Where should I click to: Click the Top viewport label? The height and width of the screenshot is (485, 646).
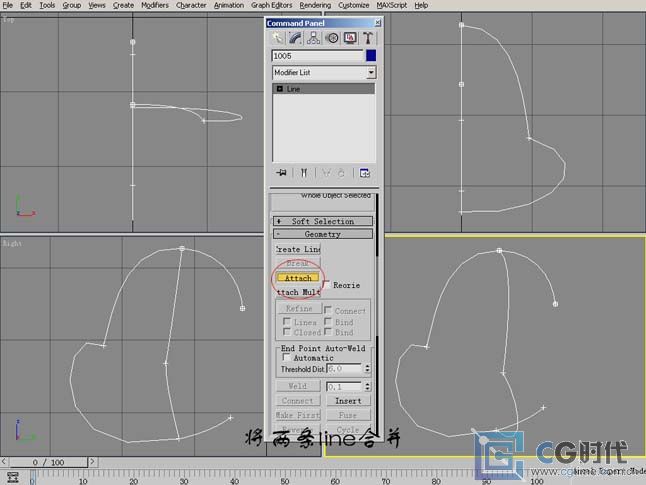pyautogui.click(x=7, y=19)
